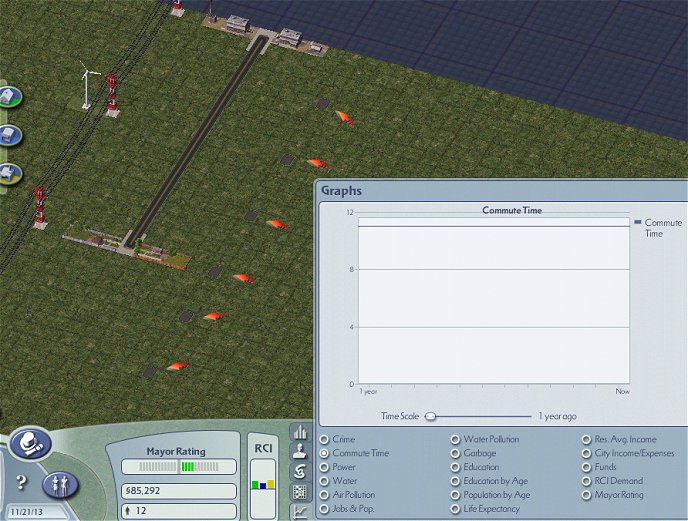
Task: Click the road connecting the two building lots
Action: pyautogui.click(x=195, y=141)
